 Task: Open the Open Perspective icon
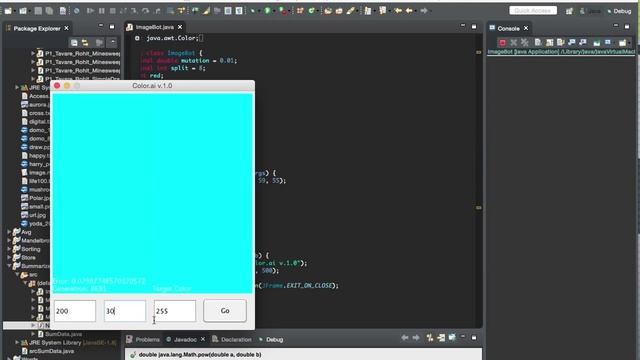point(569,11)
